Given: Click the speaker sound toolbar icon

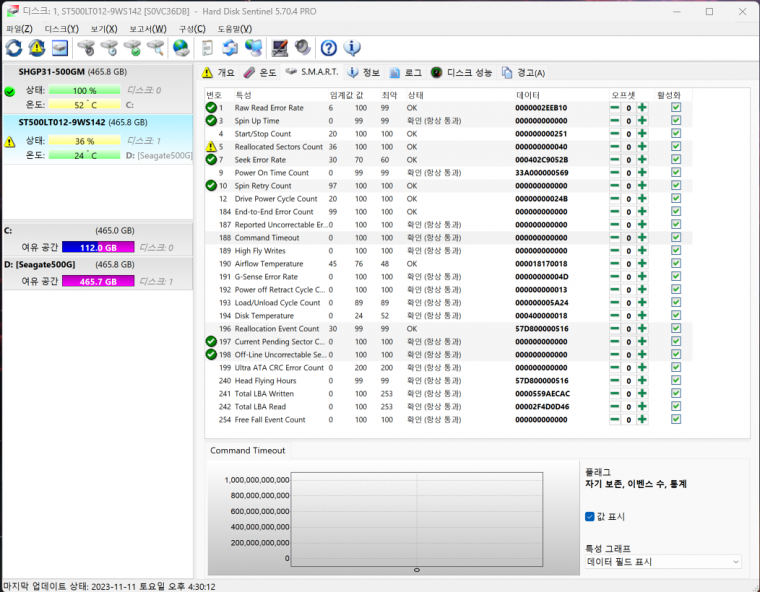Looking at the screenshot, I should coord(303,48).
